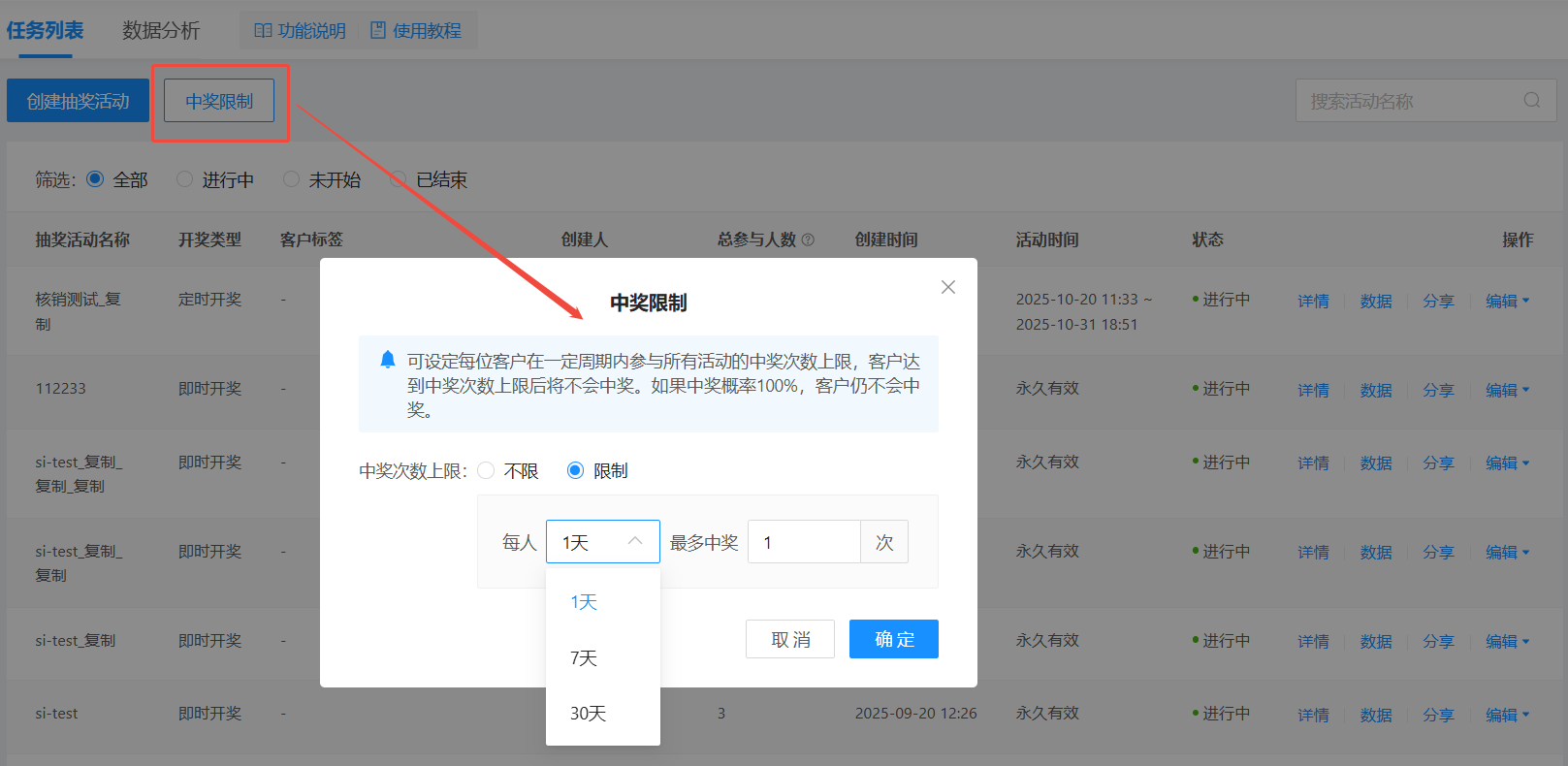Select the 限制 radio option
Image resolution: width=1568 pixels, height=766 pixels.
pyautogui.click(x=575, y=470)
